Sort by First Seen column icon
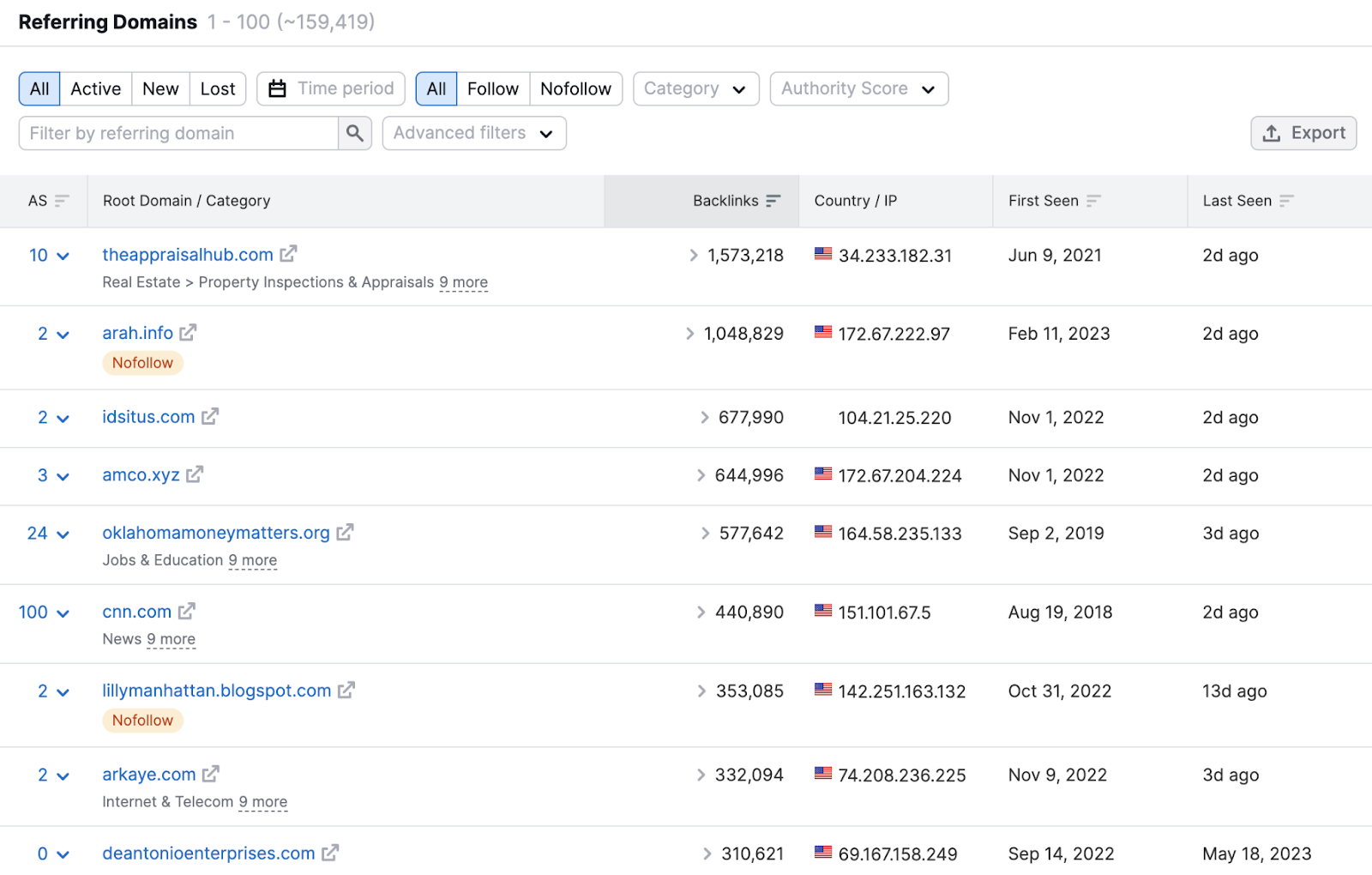This screenshot has width=1372, height=875. [x=1093, y=201]
